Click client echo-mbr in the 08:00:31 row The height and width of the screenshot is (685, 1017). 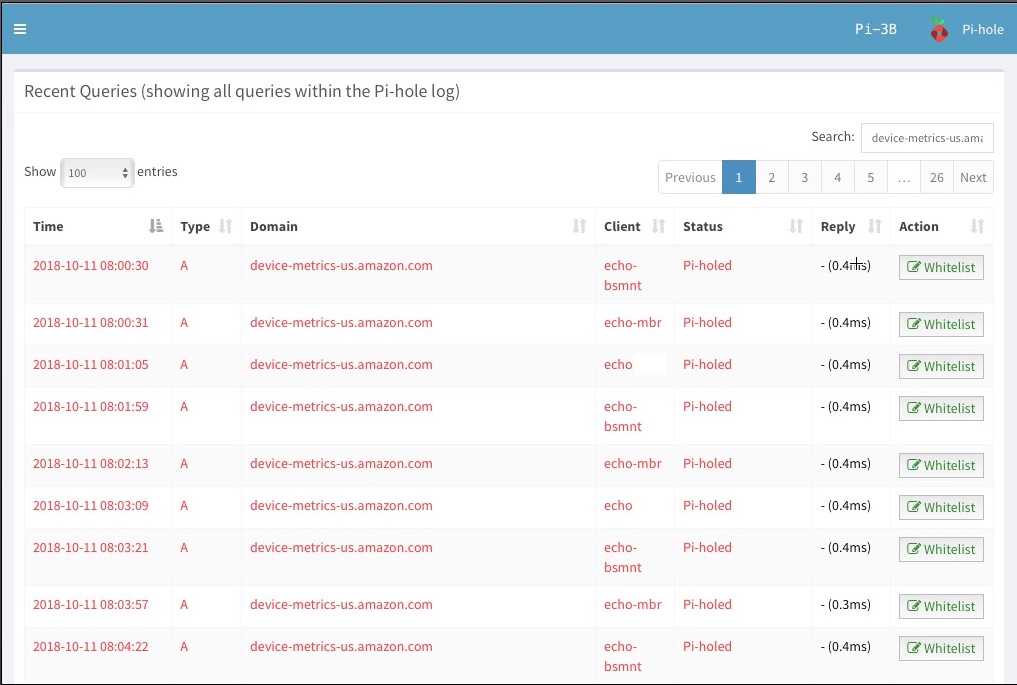point(632,322)
